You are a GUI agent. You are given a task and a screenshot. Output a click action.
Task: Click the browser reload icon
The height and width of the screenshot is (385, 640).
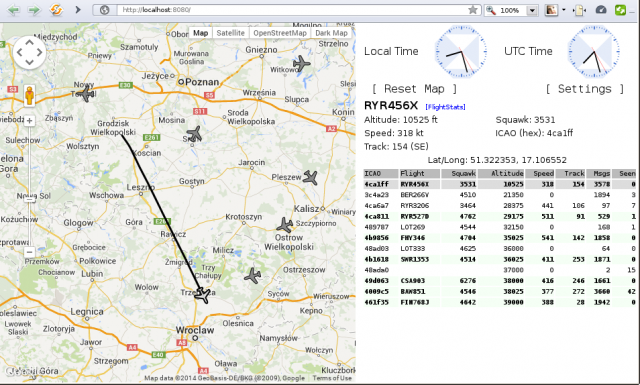[x=56, y=9]
